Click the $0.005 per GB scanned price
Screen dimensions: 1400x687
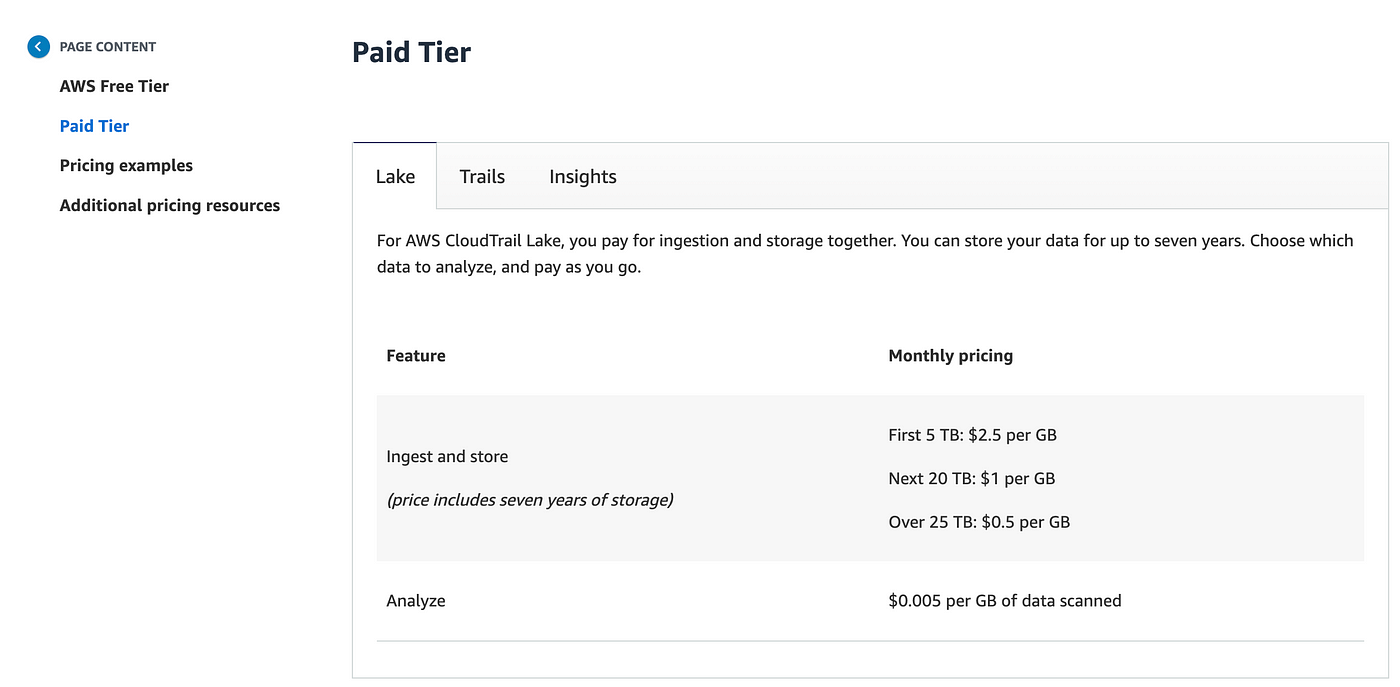[x=1004, y=601]
